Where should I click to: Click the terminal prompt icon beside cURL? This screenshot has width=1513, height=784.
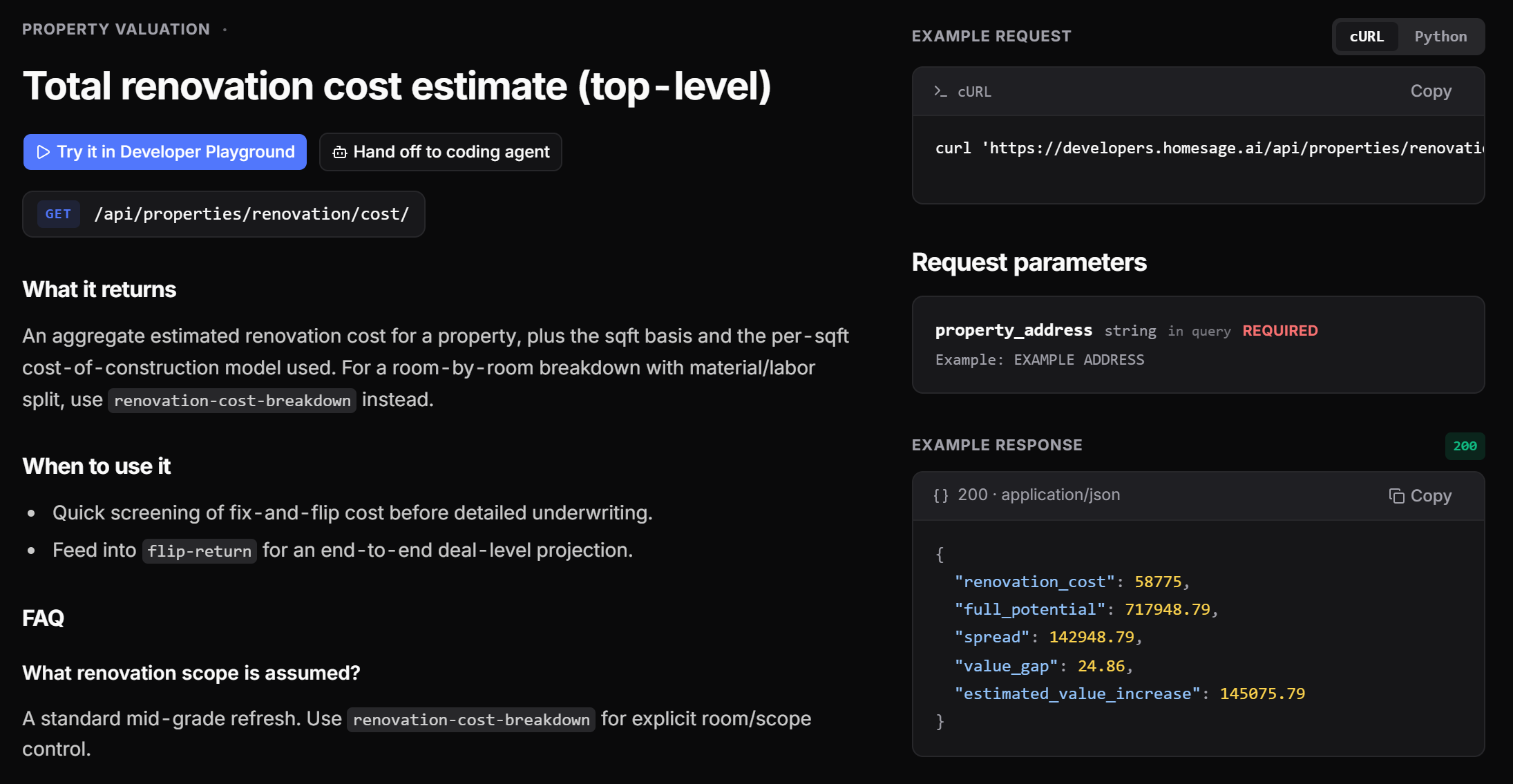point(940,91)
